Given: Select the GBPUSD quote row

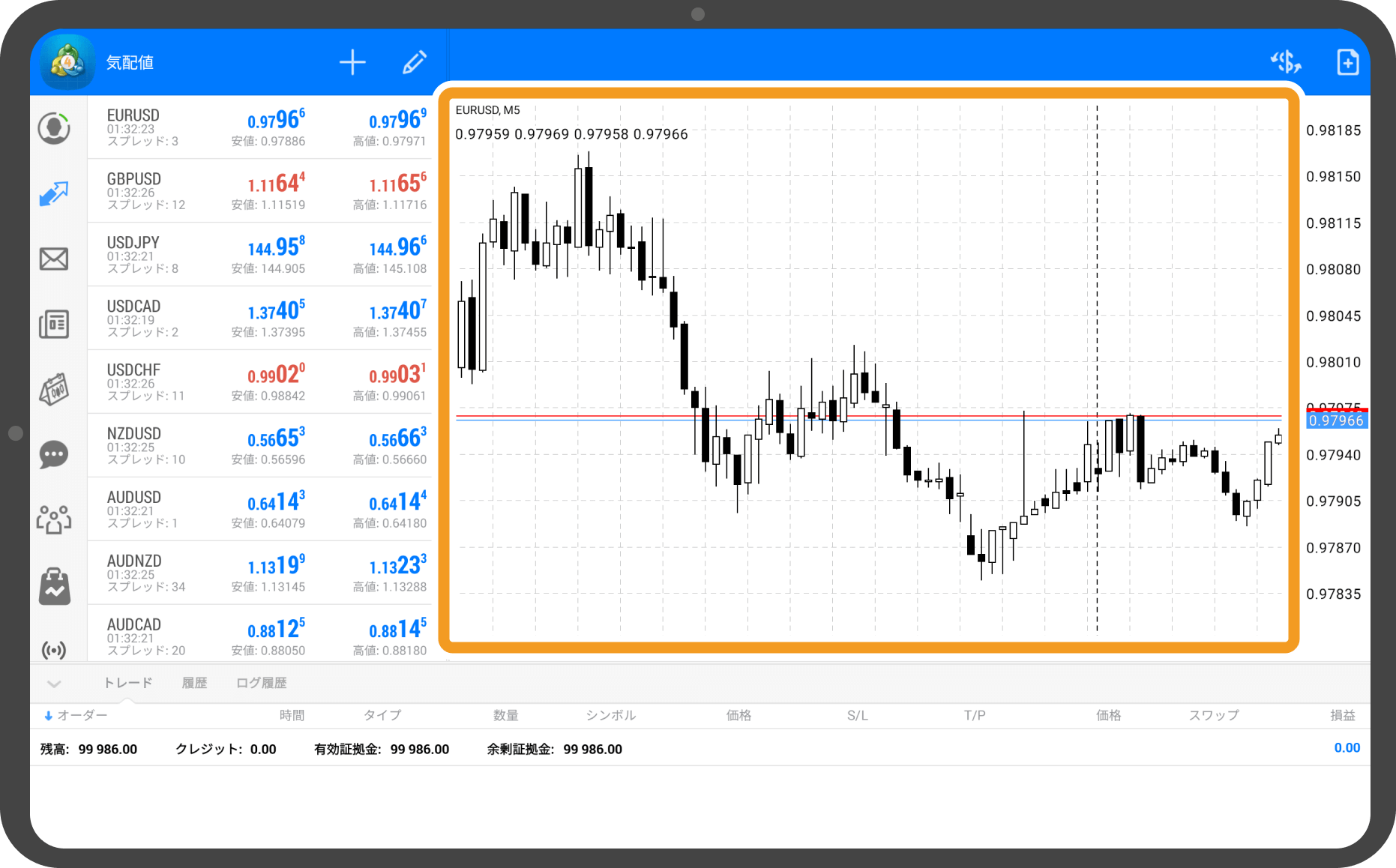Looking at the screenshot, I should [259, 190].
